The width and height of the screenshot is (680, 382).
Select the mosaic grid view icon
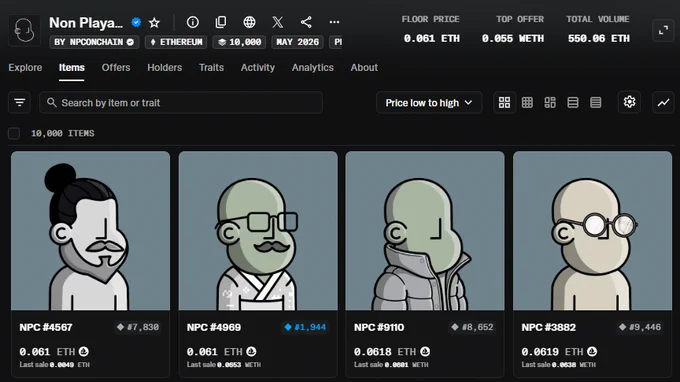click(x=550, y=102)
